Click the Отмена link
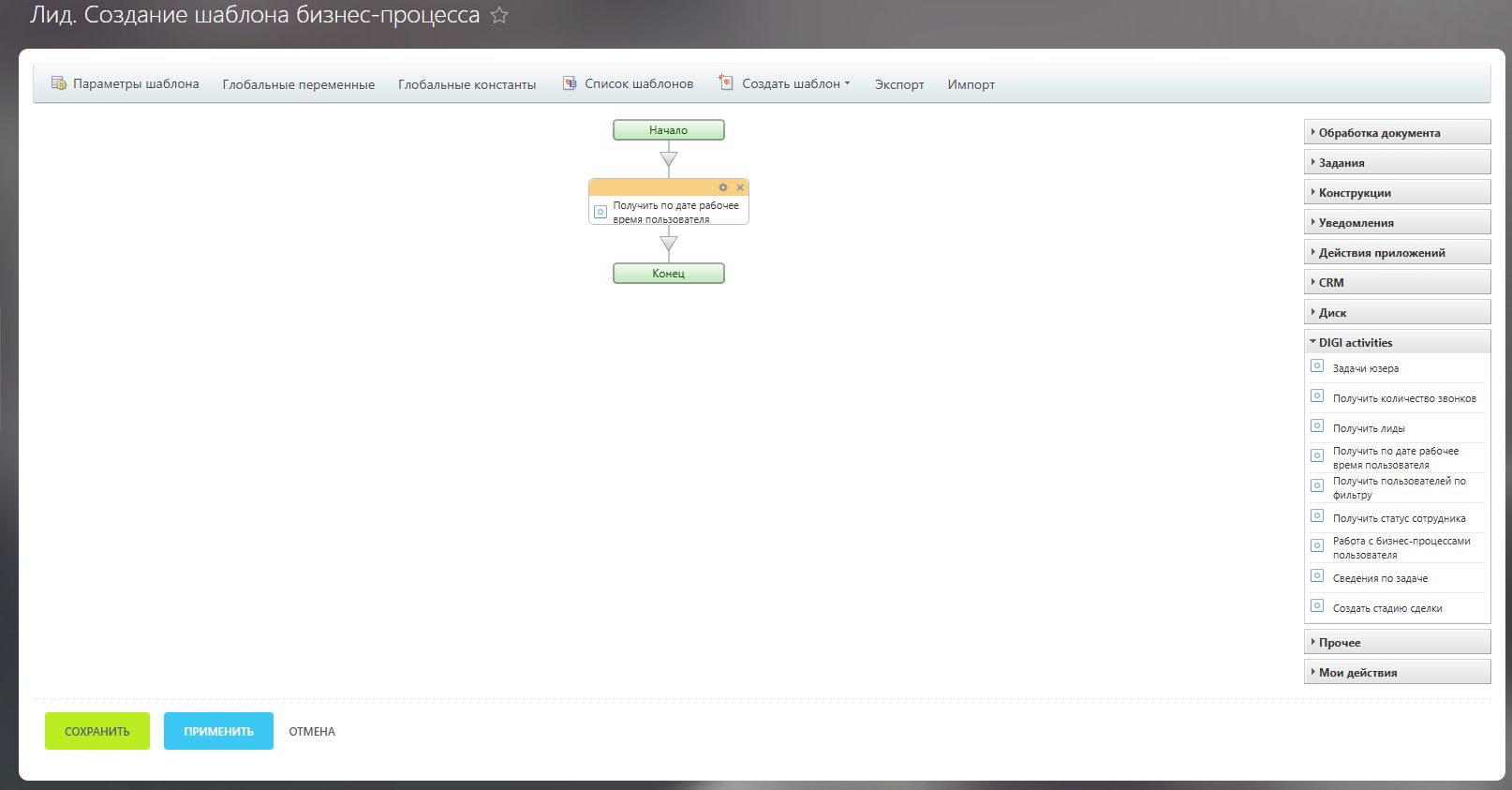 [x=311, y=731]
